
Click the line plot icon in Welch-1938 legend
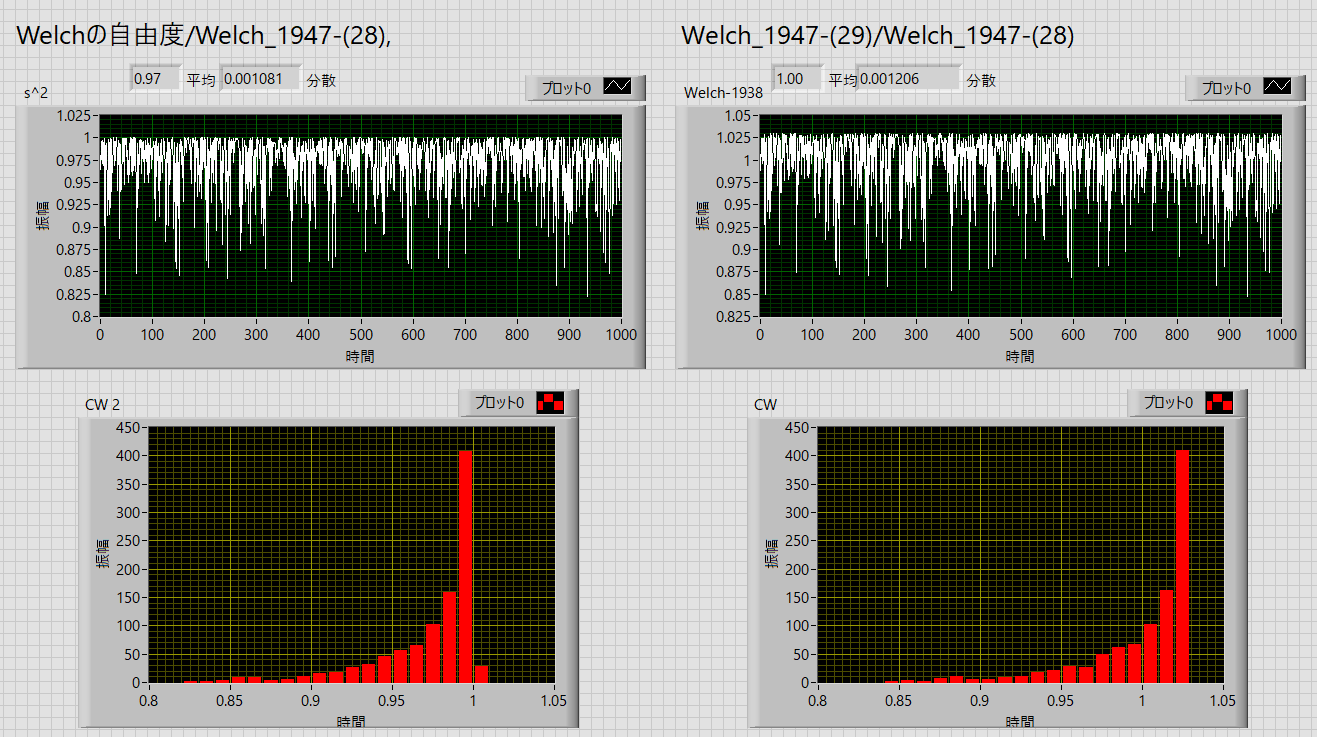point(1277,88)
